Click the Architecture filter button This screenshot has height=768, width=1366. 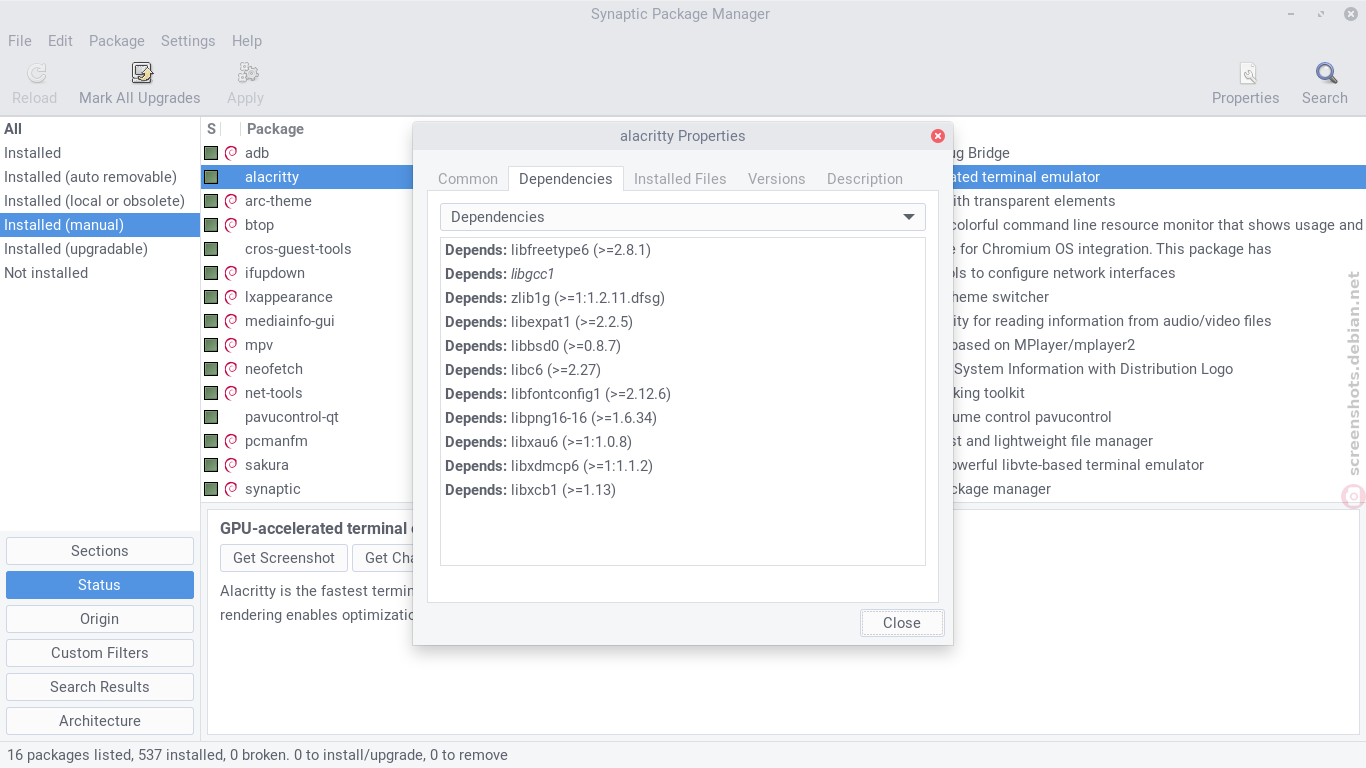click(x=100, y=721)
